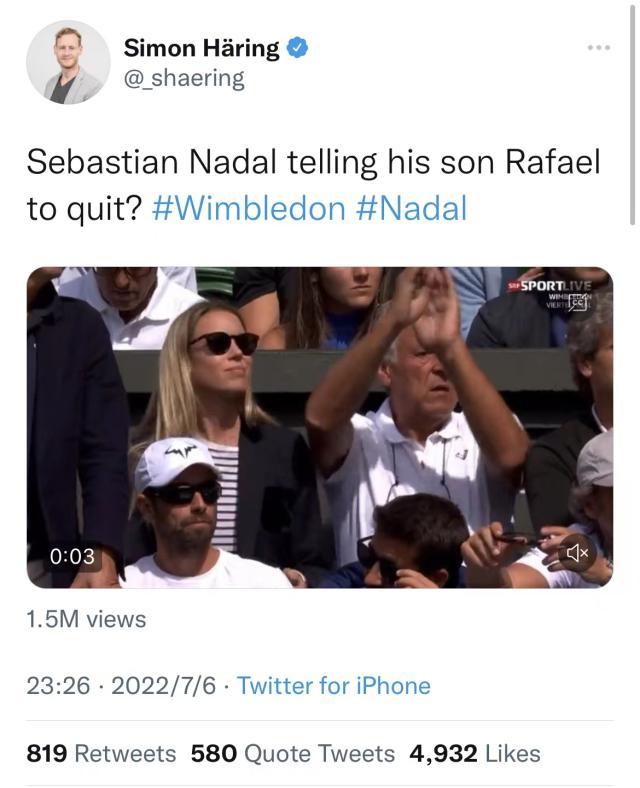This screenshot has height=788, width=640.
Task: View the 4,932 Likes list
Action: click(x=475, y=753)
